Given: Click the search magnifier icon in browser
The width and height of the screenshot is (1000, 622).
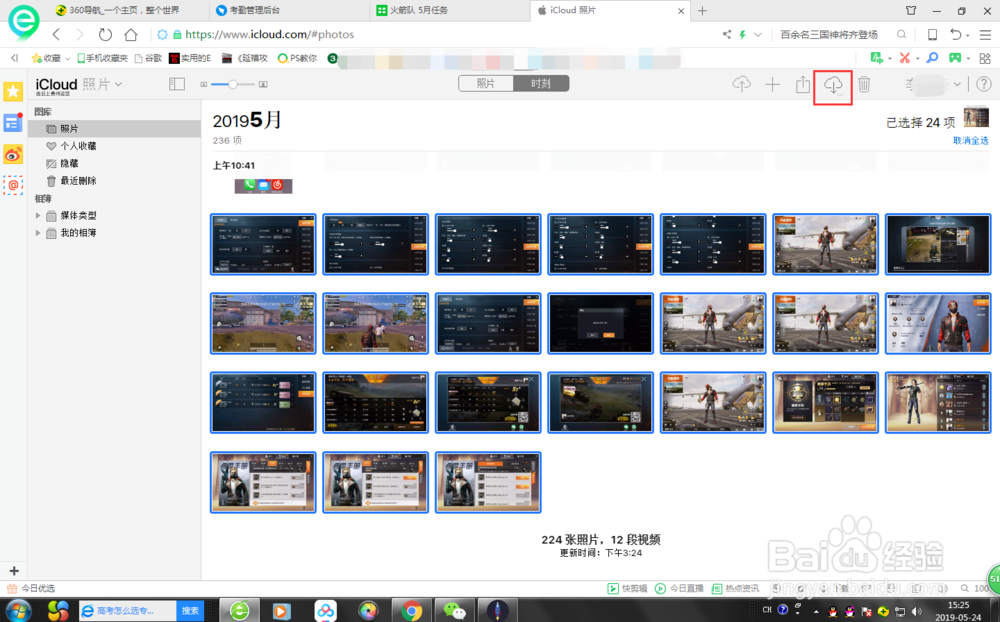Looking at the screenshot, I should pyautogui.click(x=901, y=34).
